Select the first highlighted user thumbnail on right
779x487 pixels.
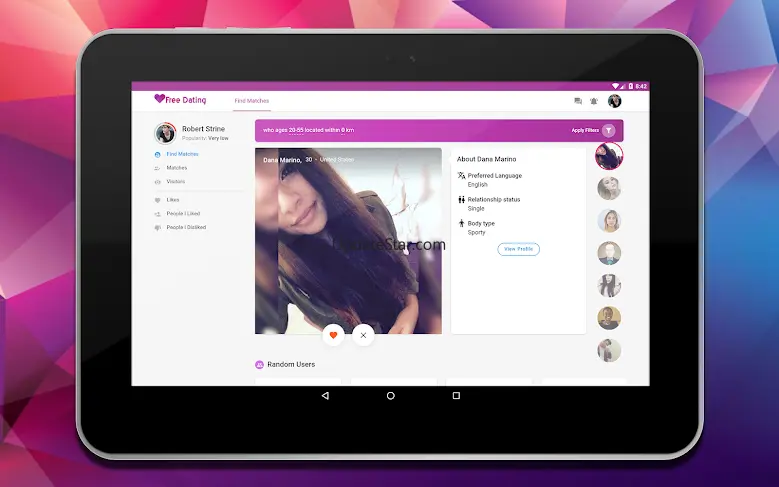609,156
